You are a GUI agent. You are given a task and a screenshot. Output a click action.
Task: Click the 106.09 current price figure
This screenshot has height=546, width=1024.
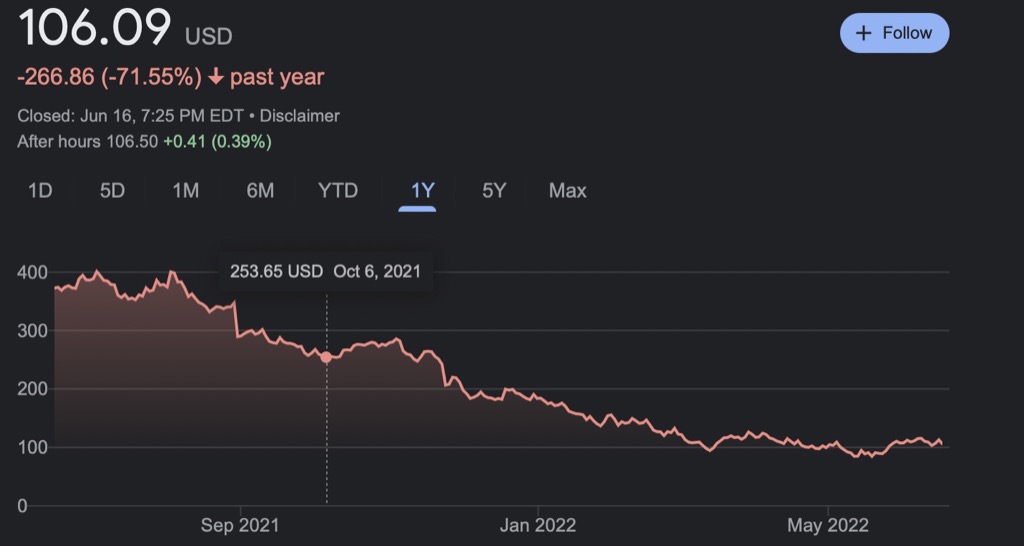tap(95, 30)
